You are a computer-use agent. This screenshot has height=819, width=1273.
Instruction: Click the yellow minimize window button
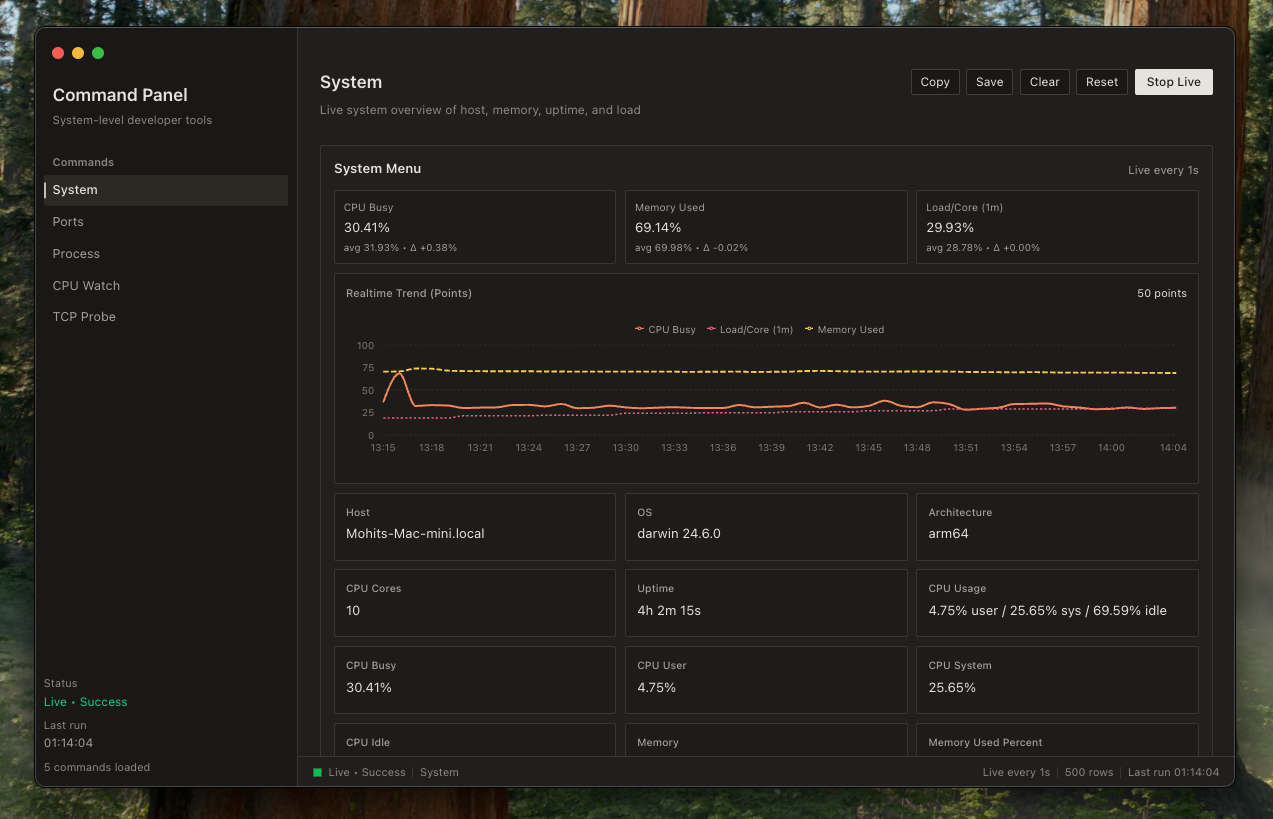pos(78,53)
